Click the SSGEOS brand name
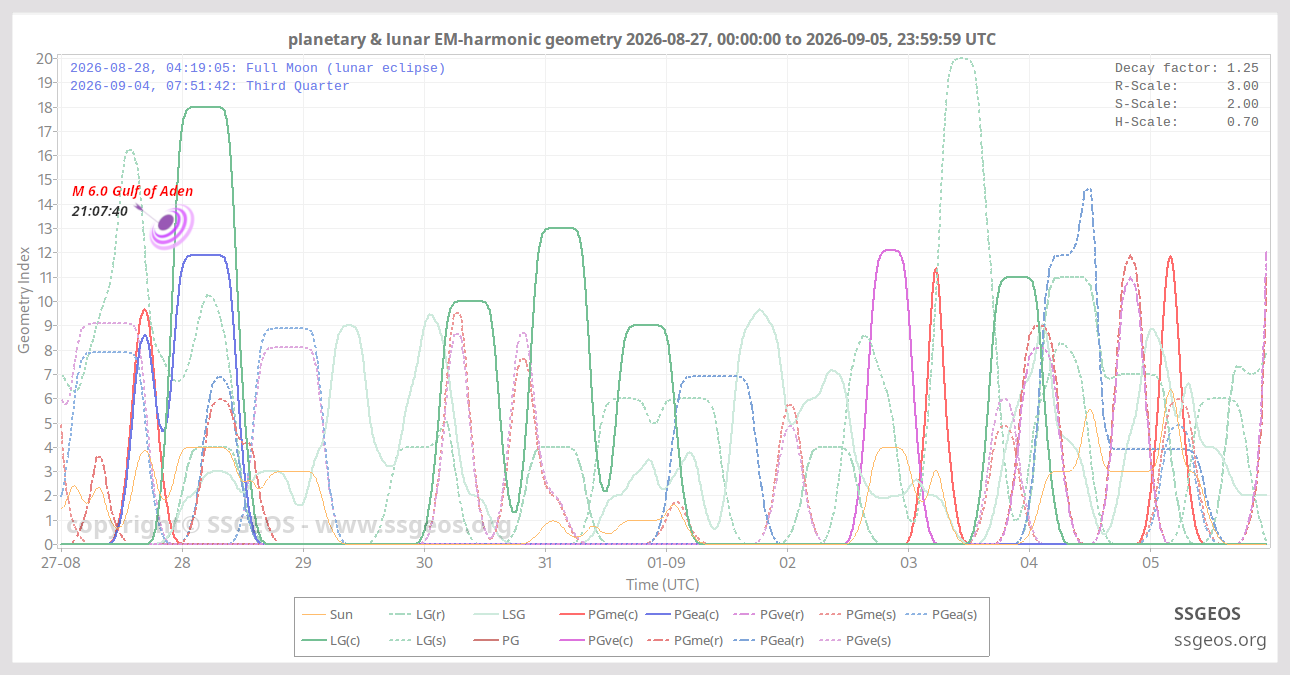 1207,613
